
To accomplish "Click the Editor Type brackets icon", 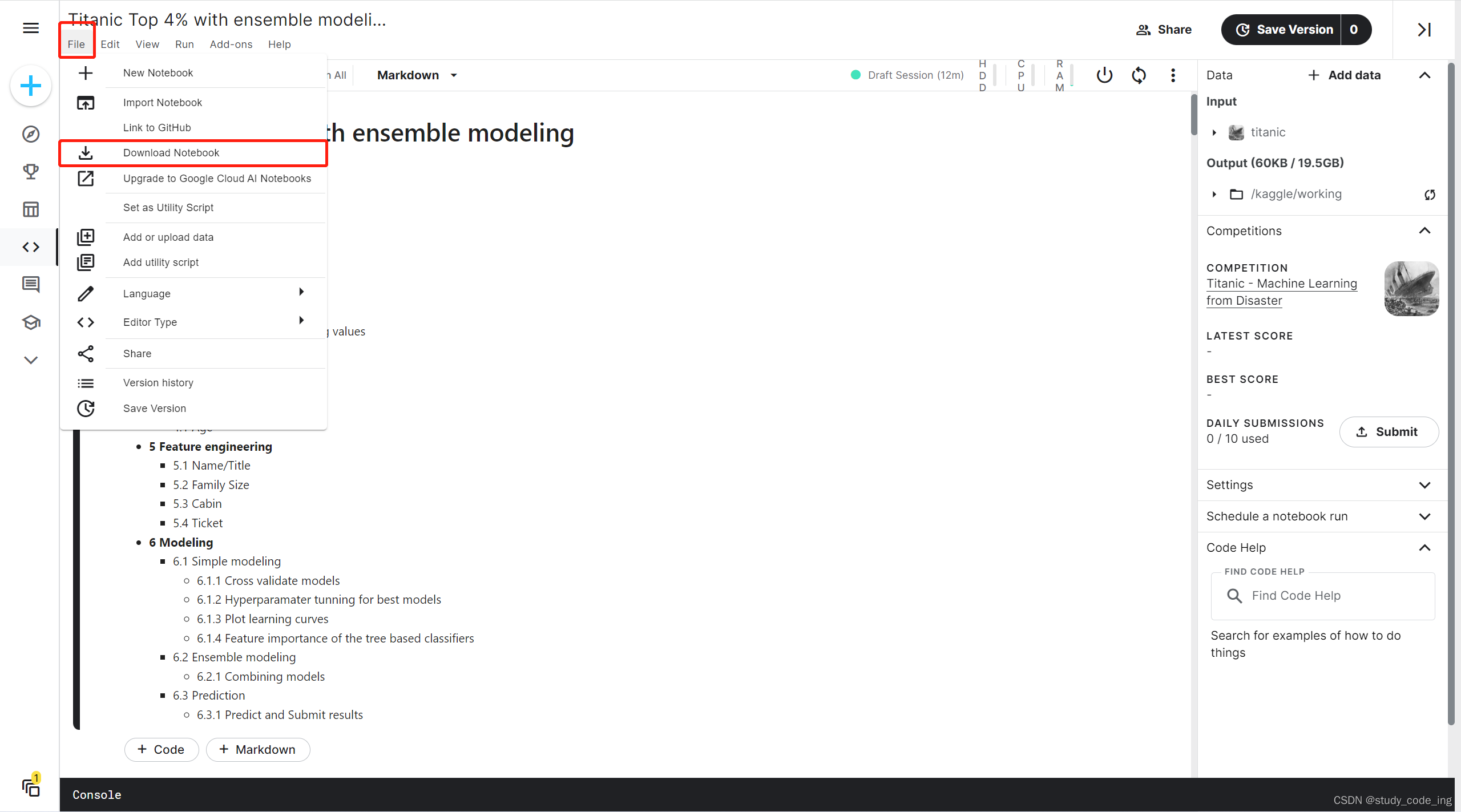I will pos(86,322).
